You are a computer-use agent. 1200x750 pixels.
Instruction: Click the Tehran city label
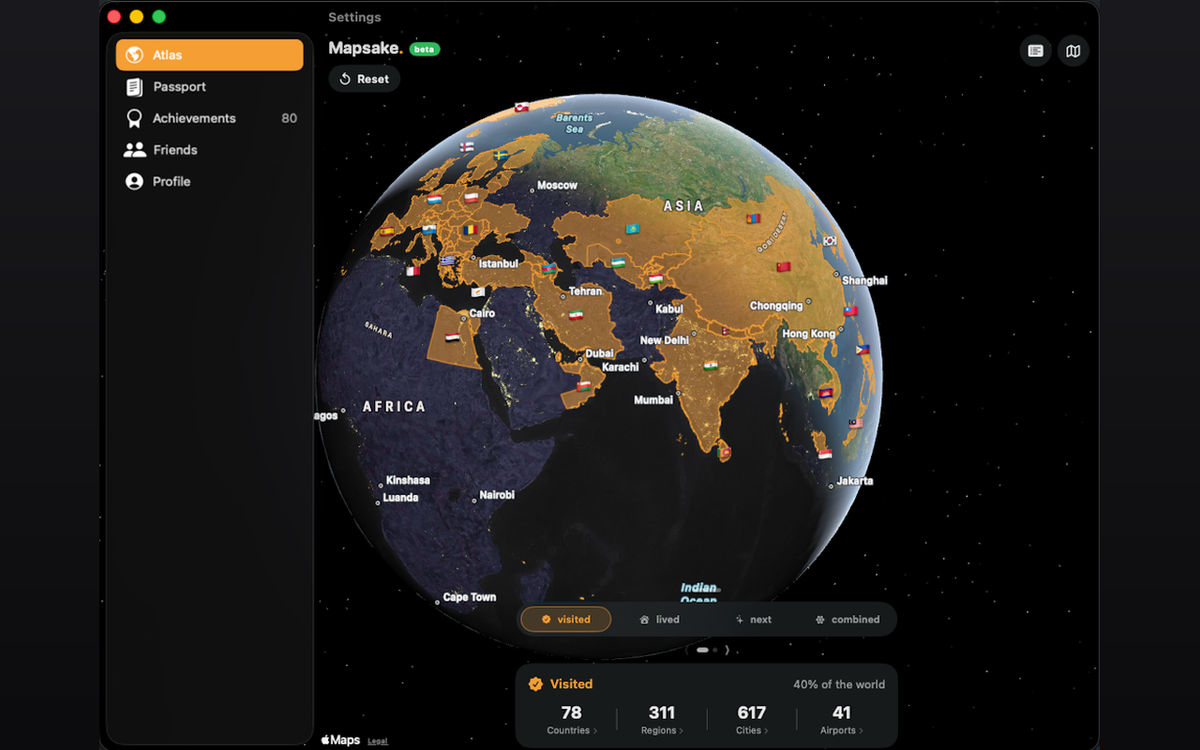click(586, 291)
